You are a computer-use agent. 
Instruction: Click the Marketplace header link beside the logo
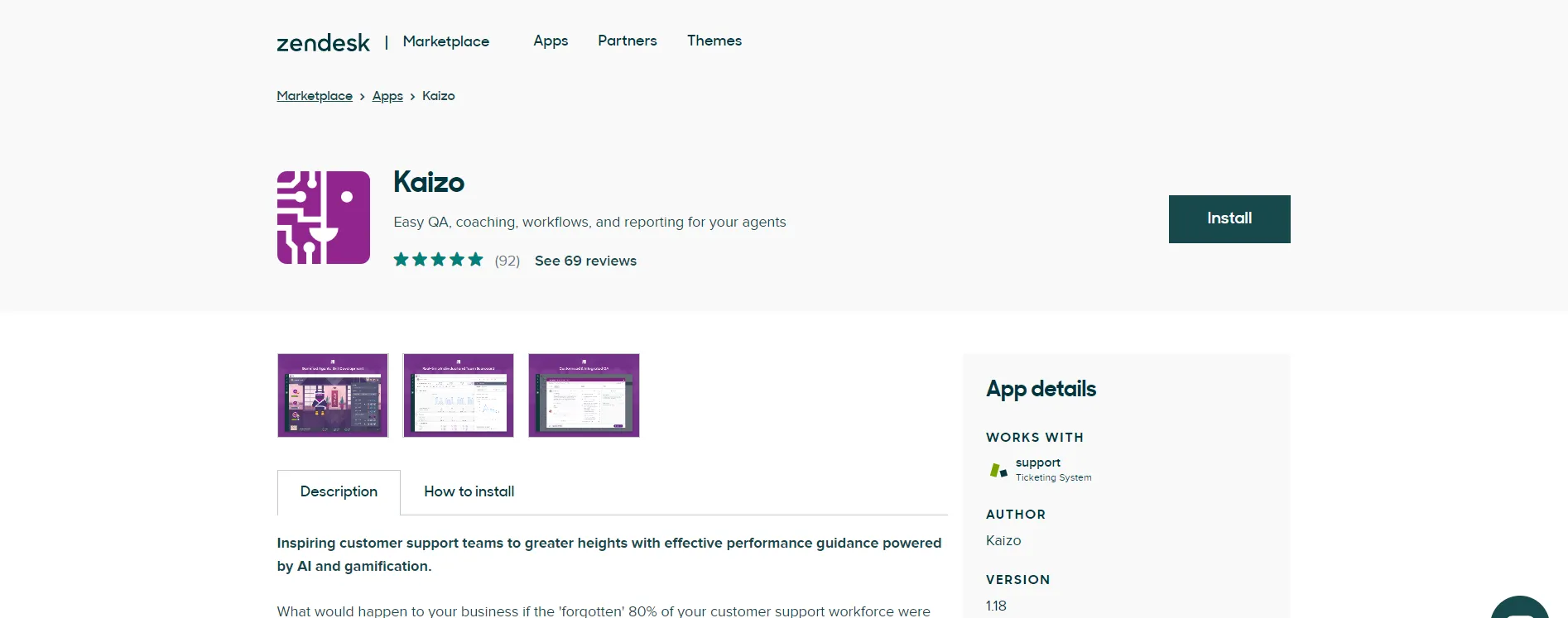coord(445,41)
